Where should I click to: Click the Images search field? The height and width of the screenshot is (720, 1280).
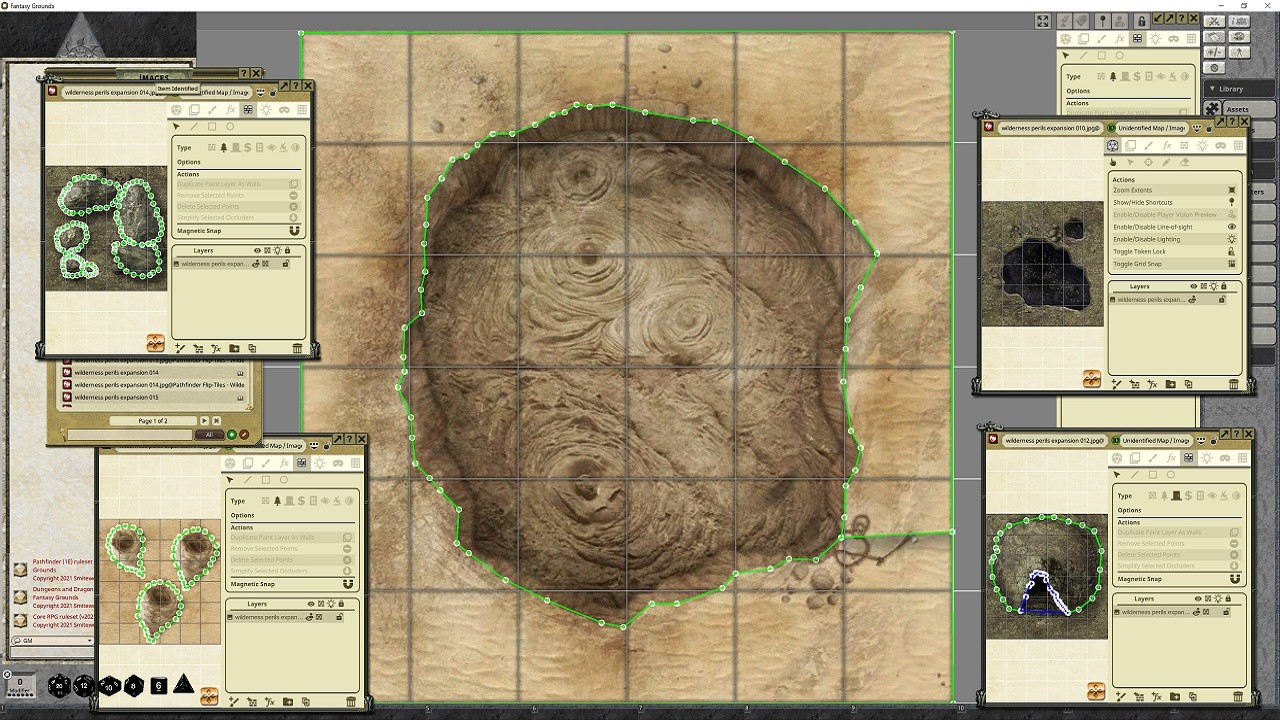128,435
